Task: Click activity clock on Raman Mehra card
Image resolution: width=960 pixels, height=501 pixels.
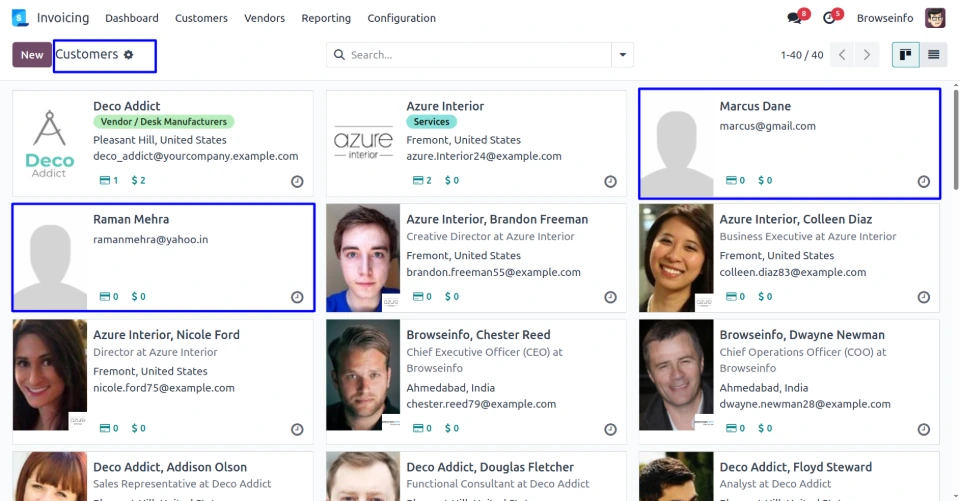Action: (x=297, y=297)
